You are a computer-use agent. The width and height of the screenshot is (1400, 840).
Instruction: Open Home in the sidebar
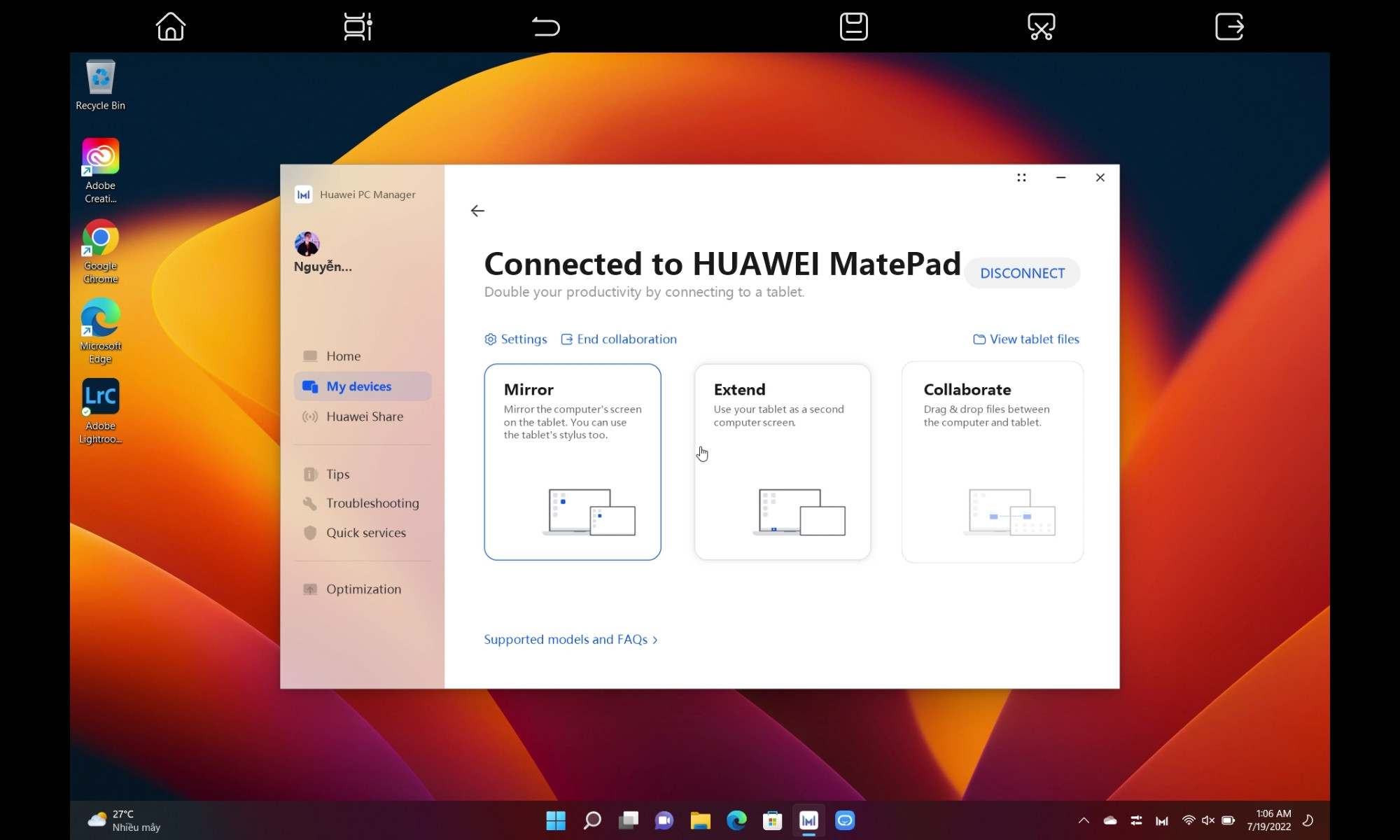click(362, 356)
